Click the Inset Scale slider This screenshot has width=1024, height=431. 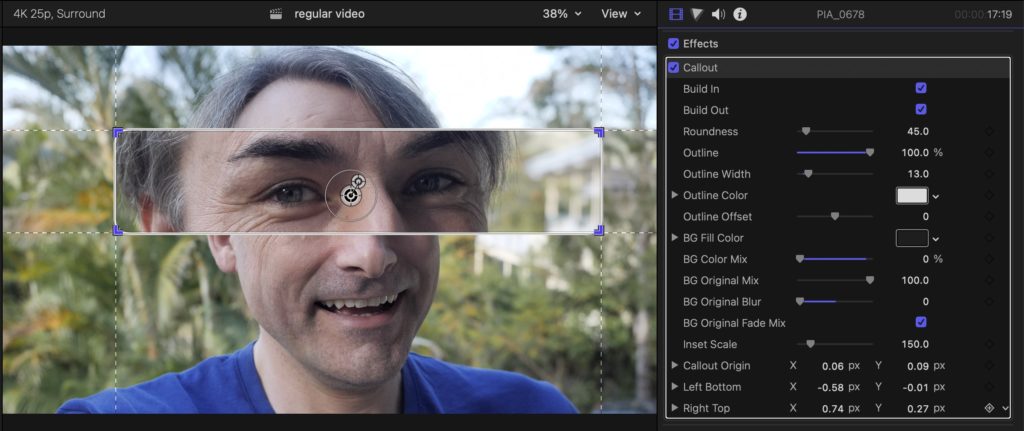tap(835, 344)
